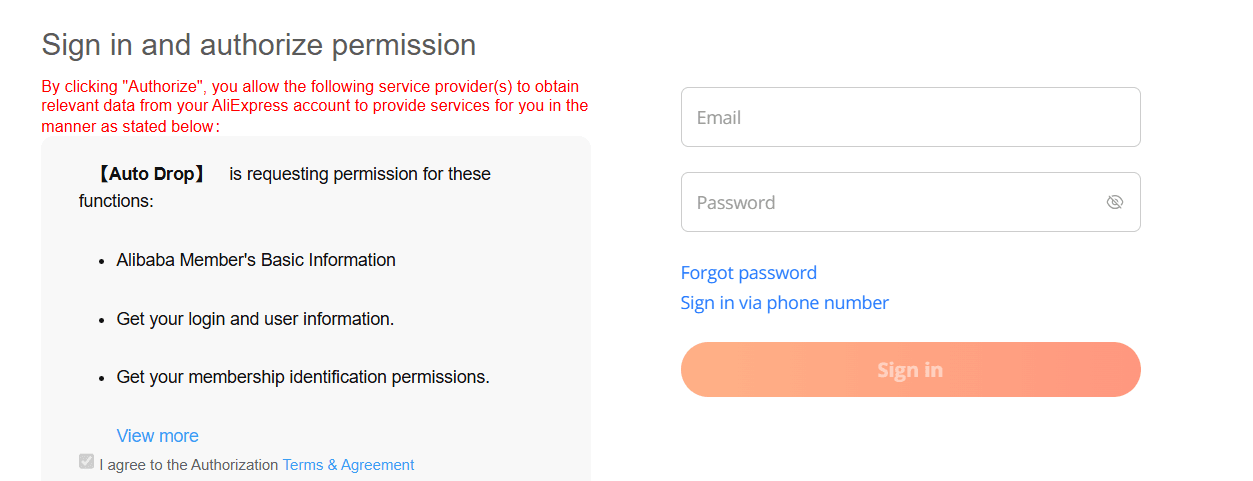This screenshot has height=481, width=1253.
Task: Open the Terms & Agreement link
Action: 348,465
